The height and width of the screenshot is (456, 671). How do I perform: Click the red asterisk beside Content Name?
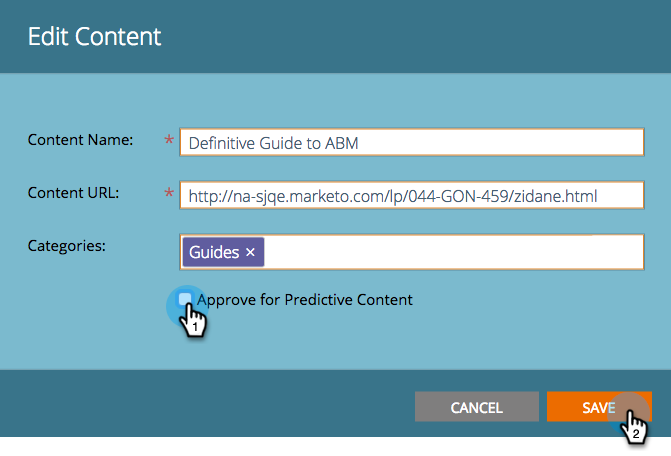pyautogui.click(x=169, y=140)
